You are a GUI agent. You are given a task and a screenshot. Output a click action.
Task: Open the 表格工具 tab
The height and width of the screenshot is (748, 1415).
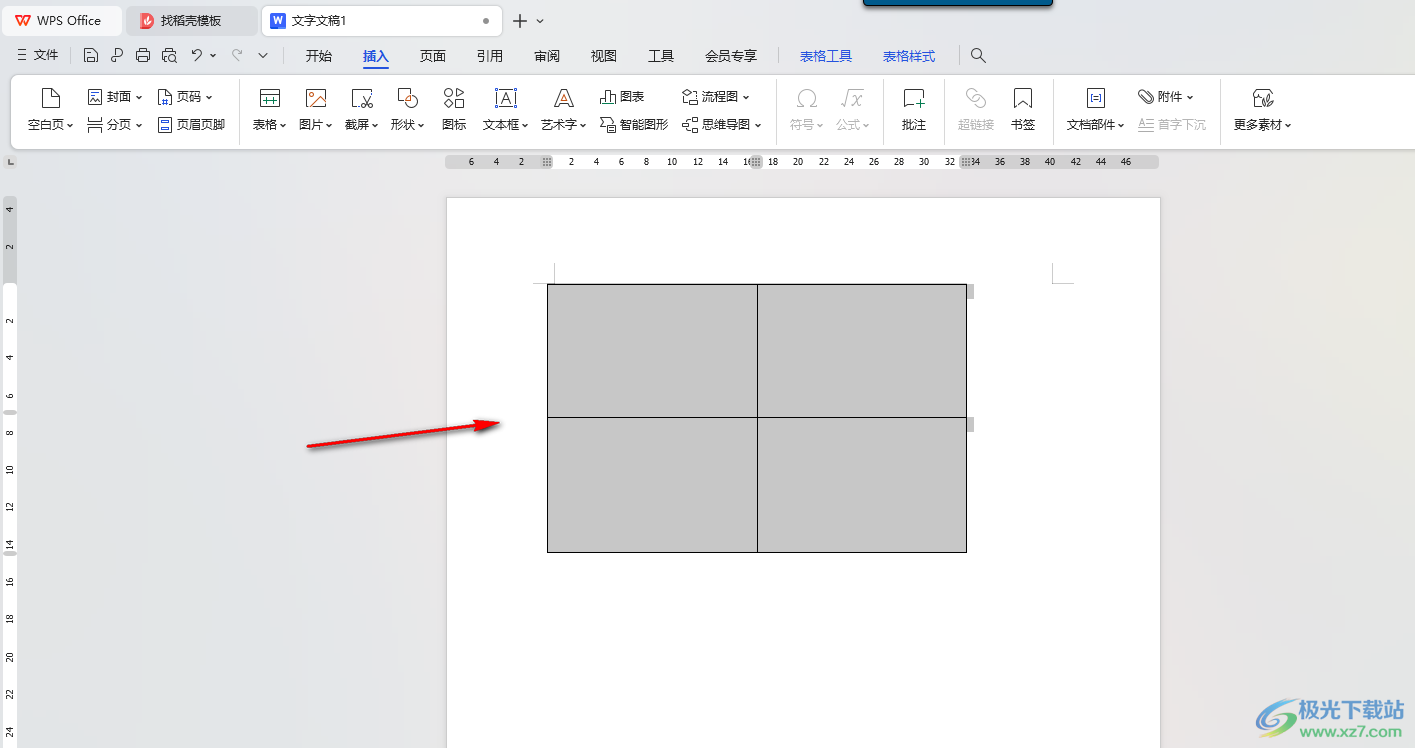pyautogui.click(x=826, y=56)
